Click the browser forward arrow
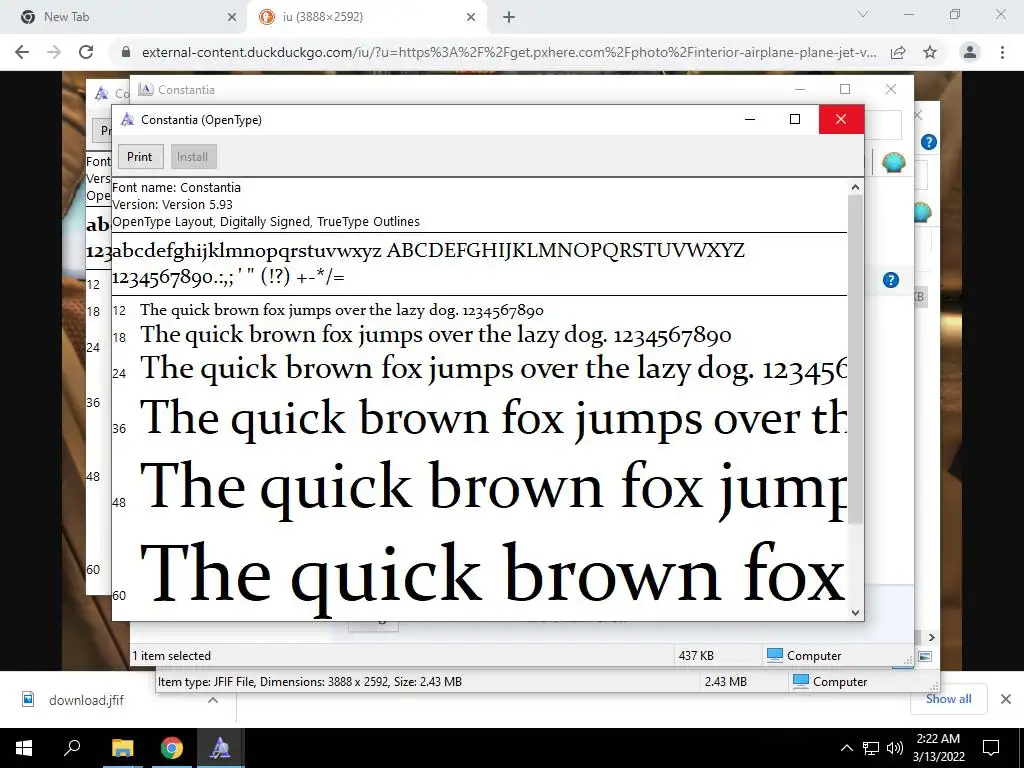 (54, 52)
